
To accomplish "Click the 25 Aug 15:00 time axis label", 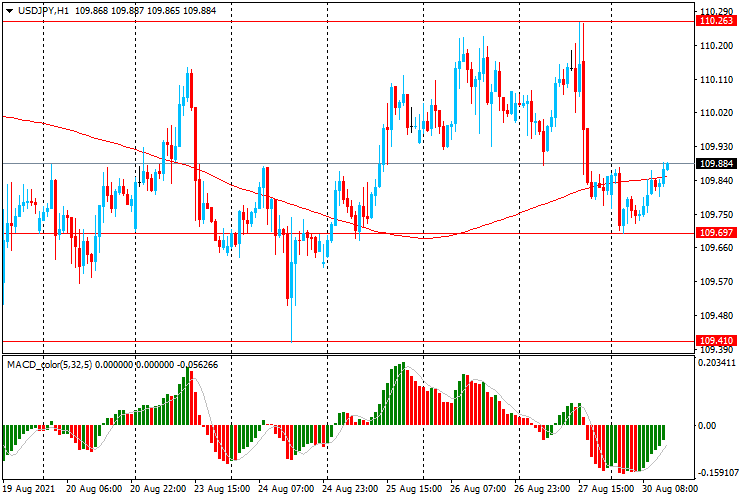I will [x=414, y=489].
